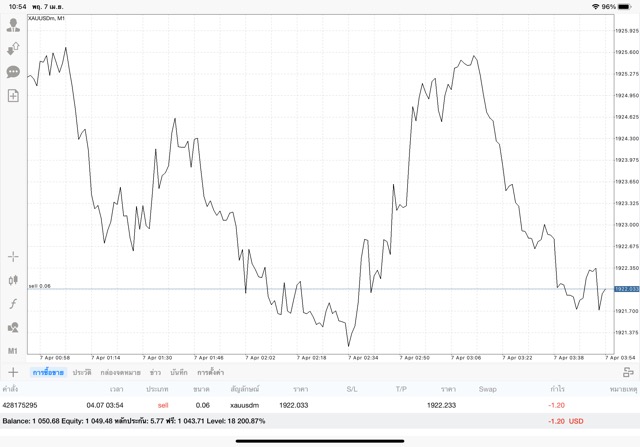The image size is (640, 447).
Task: Select the กล่องจดหมาย mailbox tab
Action: pyautogui.click(x=120, y=372)
